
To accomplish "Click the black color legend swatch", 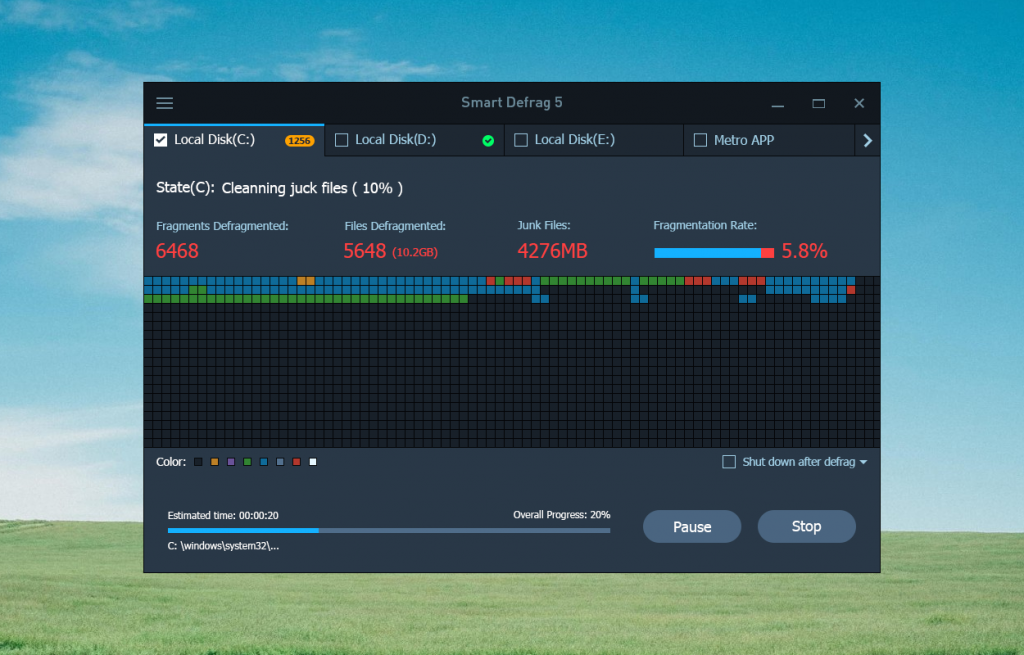I will (x=198, y=462).
